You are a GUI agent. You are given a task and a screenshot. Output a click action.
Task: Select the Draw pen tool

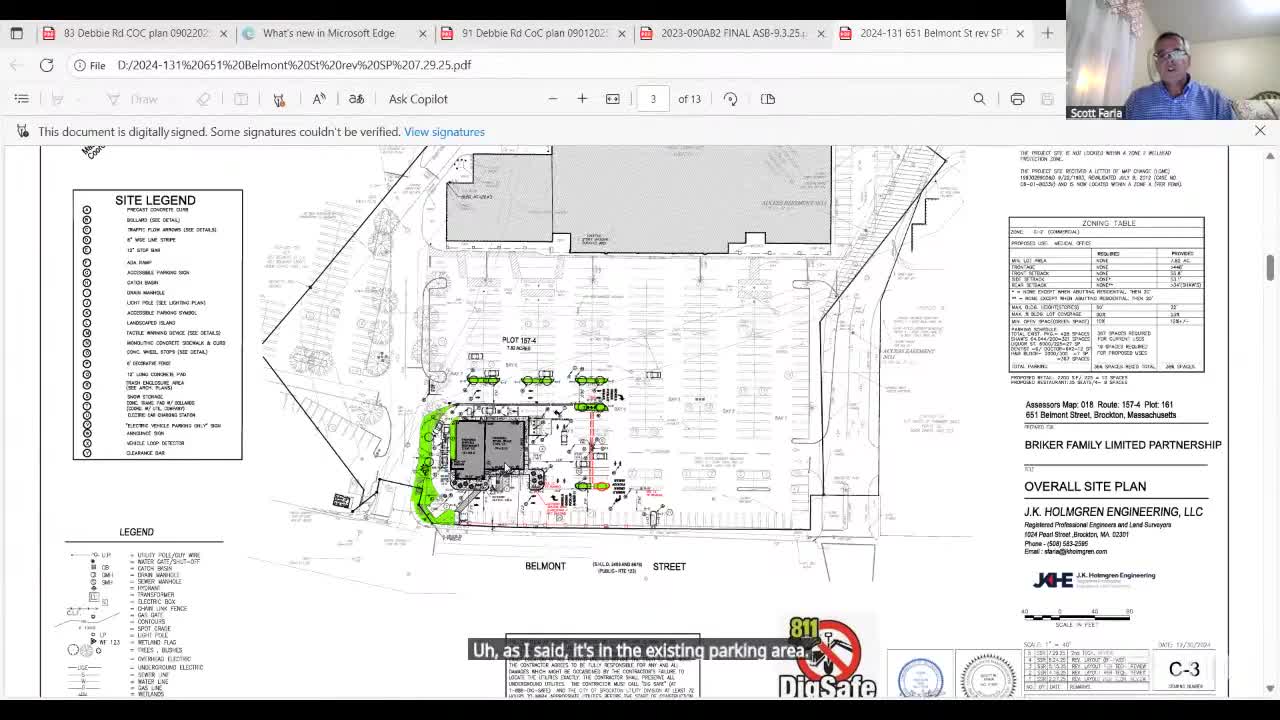point(134,99)
